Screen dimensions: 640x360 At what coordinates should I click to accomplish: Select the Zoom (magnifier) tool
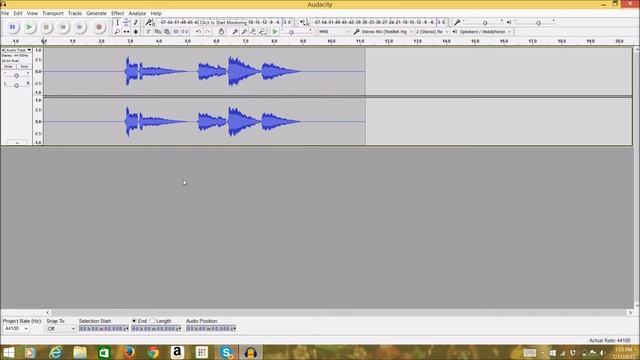(x=117, y=32)
